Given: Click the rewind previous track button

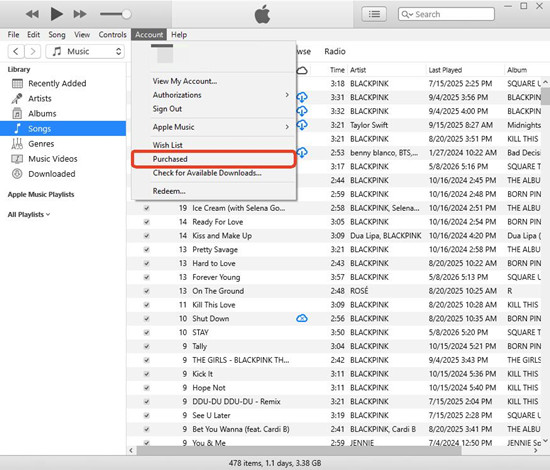Looking at the screenshot, I should [x=32, y=14].
